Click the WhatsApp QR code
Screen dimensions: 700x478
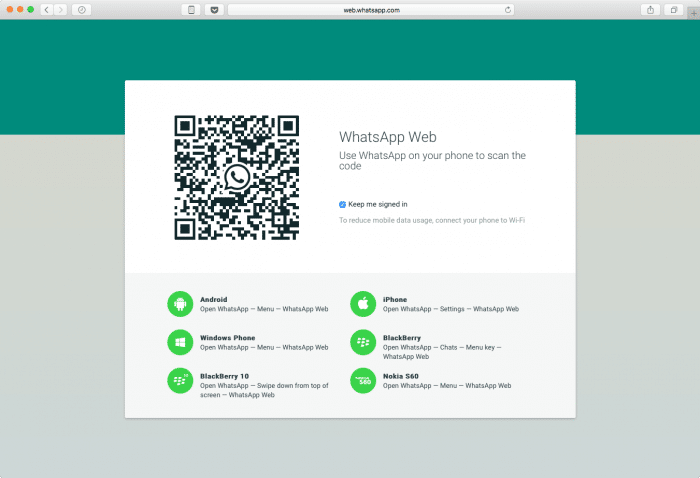[x=237, y=178]
